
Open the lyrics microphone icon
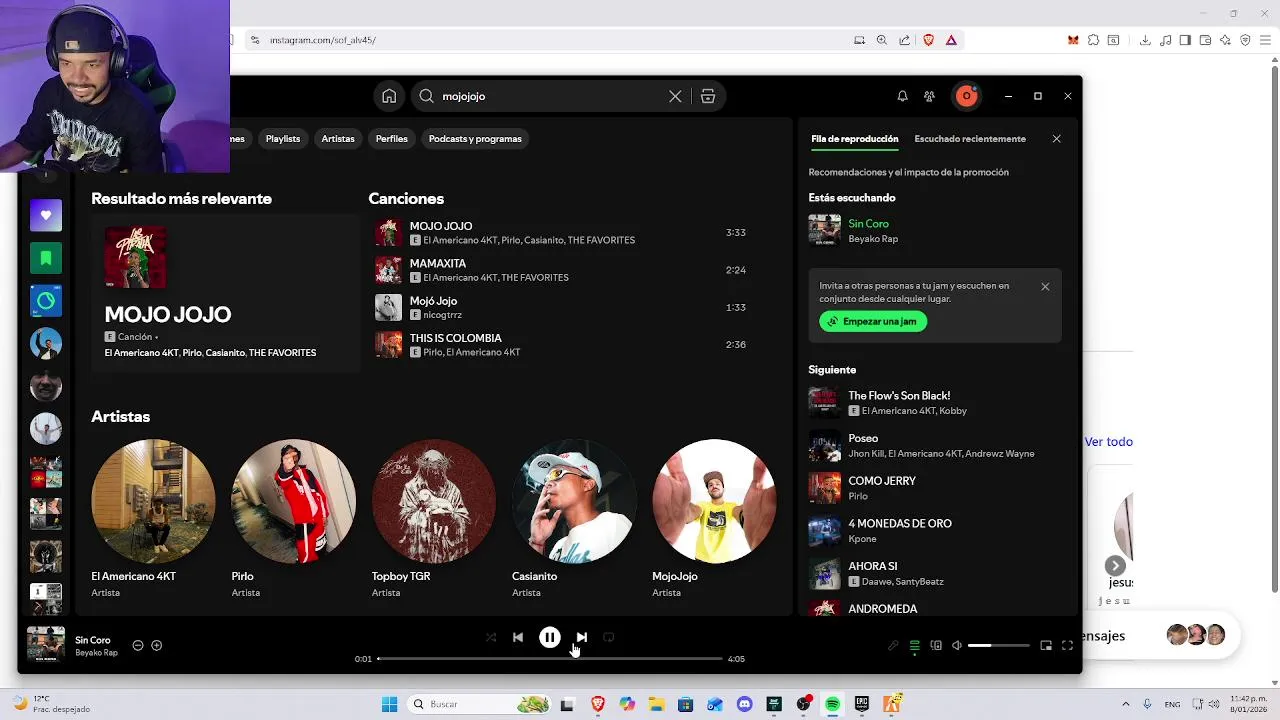(893, 646)
